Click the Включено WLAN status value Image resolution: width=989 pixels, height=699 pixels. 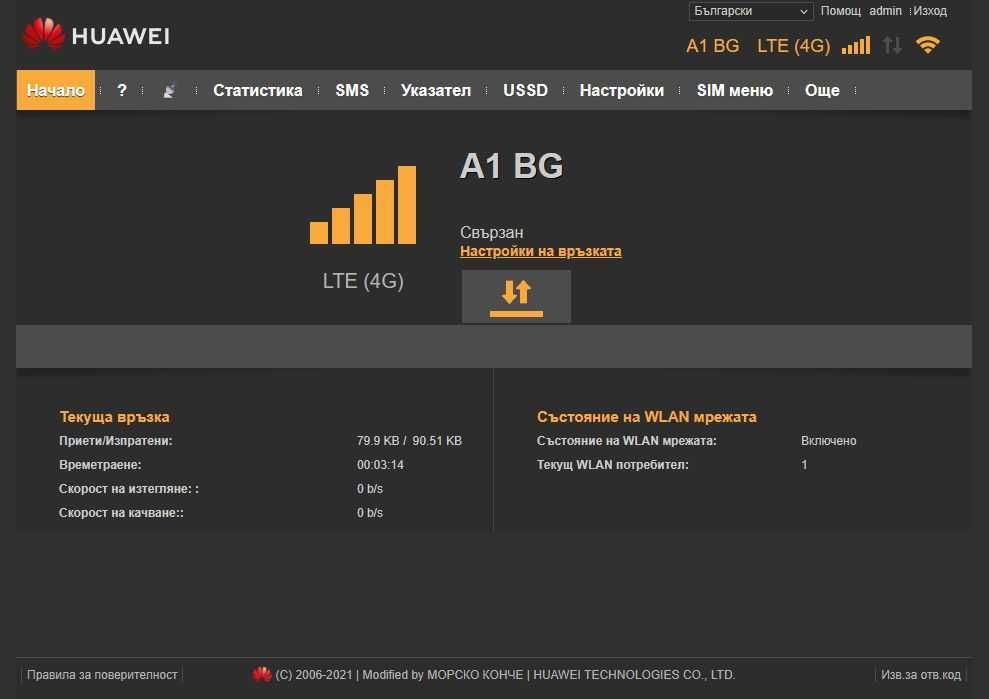829,441
